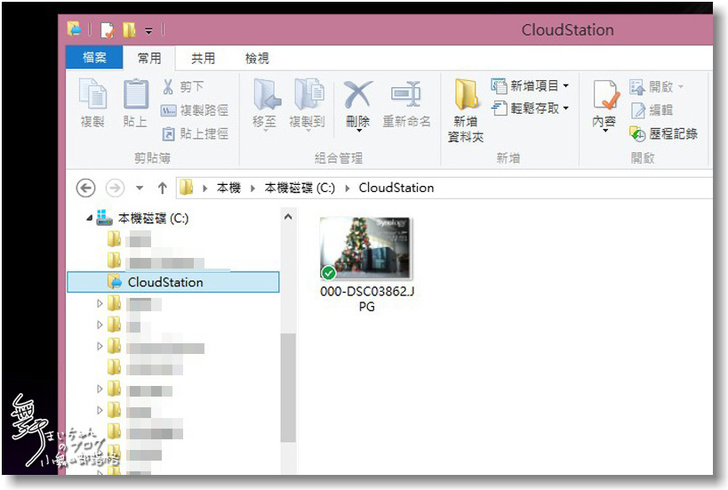Click arrow after 本機磁碟 (C:) in address bar
The height and width of the screenshot is (490, 728).
(346, 188)
